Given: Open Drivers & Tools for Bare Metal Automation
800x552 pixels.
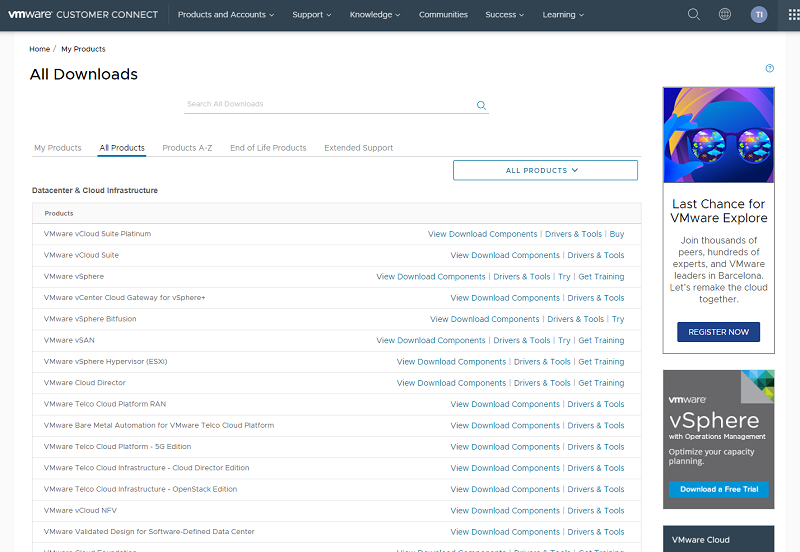Looking at the screenshot, I should [596, 425].
